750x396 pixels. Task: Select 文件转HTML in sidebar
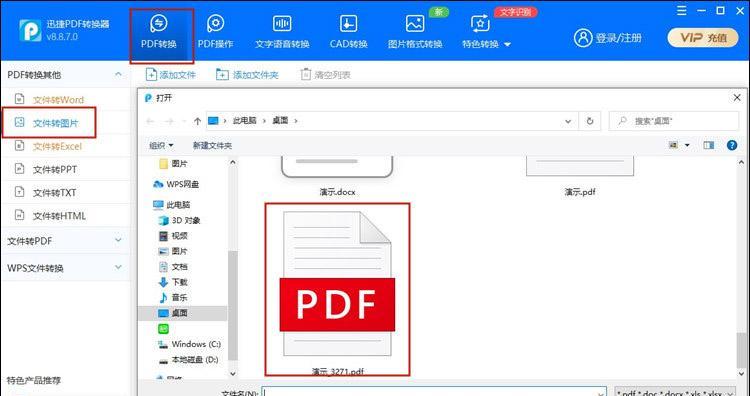click(59, 216)
